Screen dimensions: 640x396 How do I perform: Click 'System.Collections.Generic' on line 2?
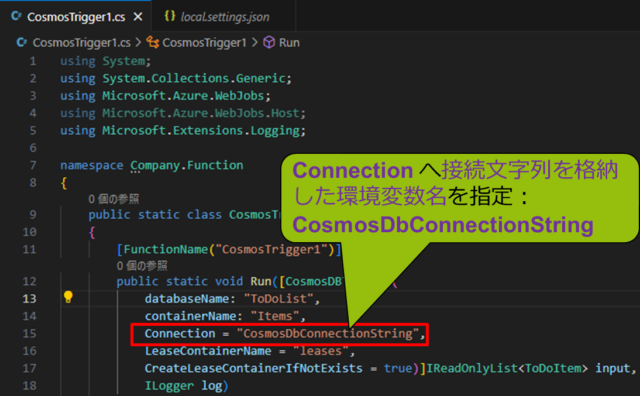pos(193,78)
